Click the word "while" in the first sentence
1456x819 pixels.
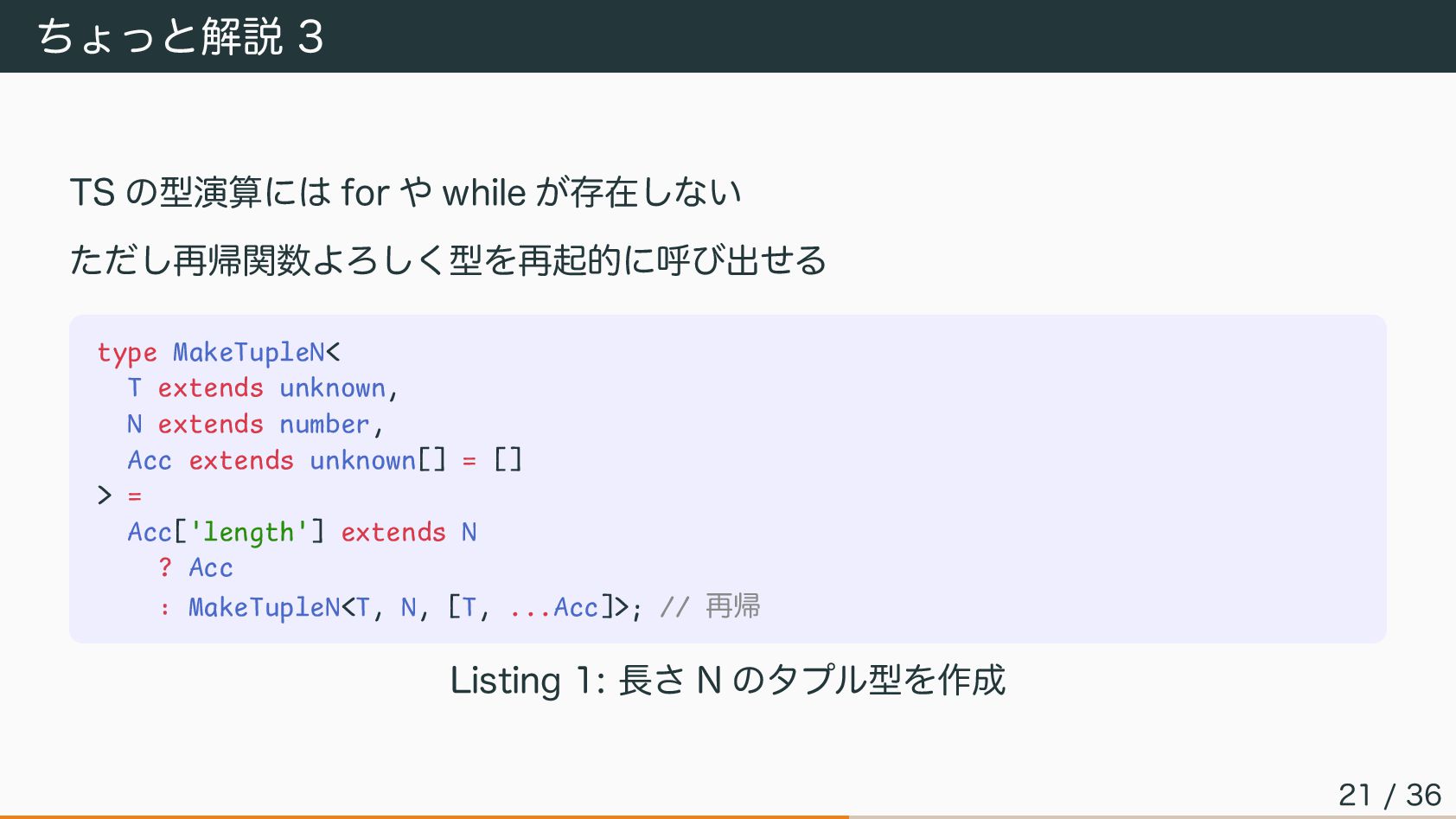[484, 193]
